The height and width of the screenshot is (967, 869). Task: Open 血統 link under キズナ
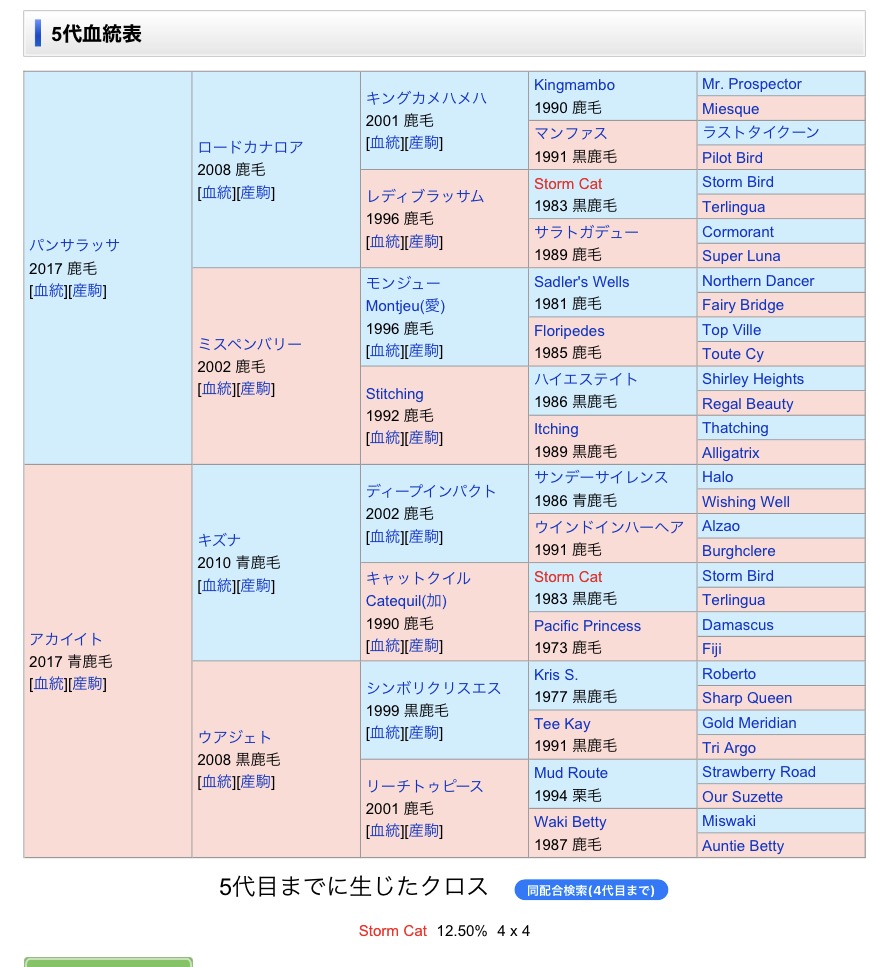[x=217, y=586]
